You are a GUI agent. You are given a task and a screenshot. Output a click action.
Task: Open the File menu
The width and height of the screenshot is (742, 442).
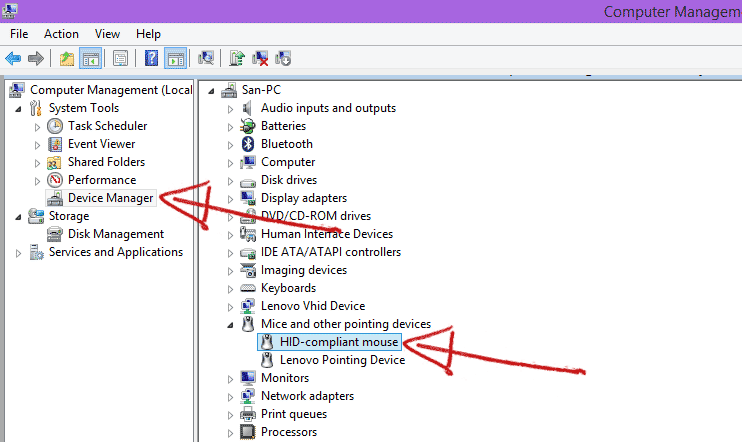click(x=19, y=34)
